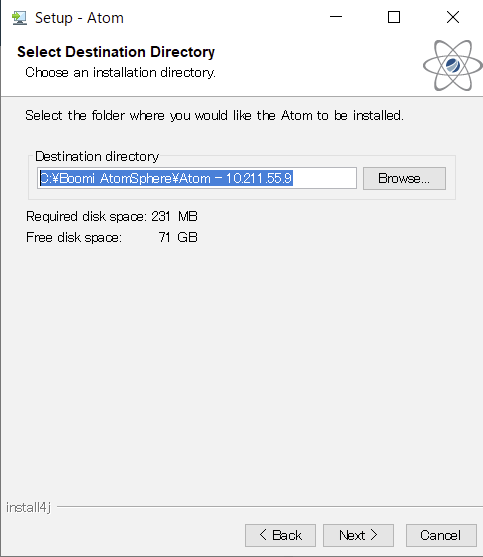
Task: Open the Browse... folder picker
Action: pyautogui.click(x=404, y=178)
